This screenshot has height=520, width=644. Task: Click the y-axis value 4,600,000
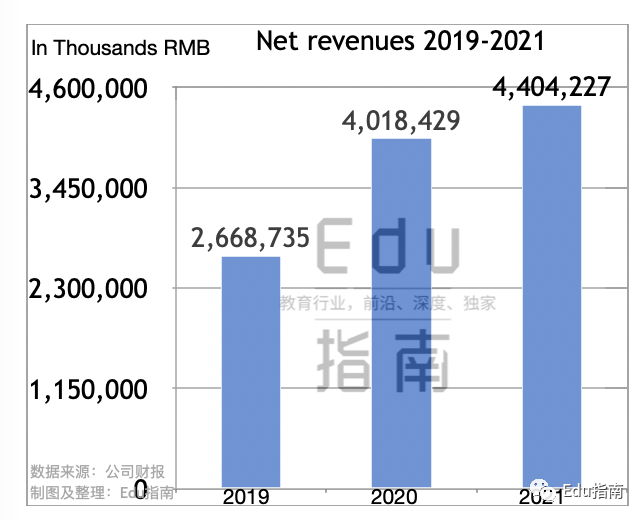point(88,89)
